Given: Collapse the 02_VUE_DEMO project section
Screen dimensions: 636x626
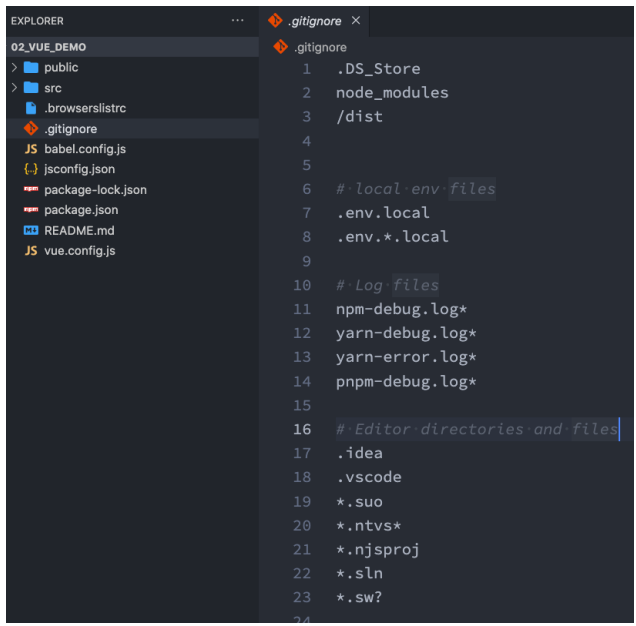Looking at the screenshot, I should [48, 47].
